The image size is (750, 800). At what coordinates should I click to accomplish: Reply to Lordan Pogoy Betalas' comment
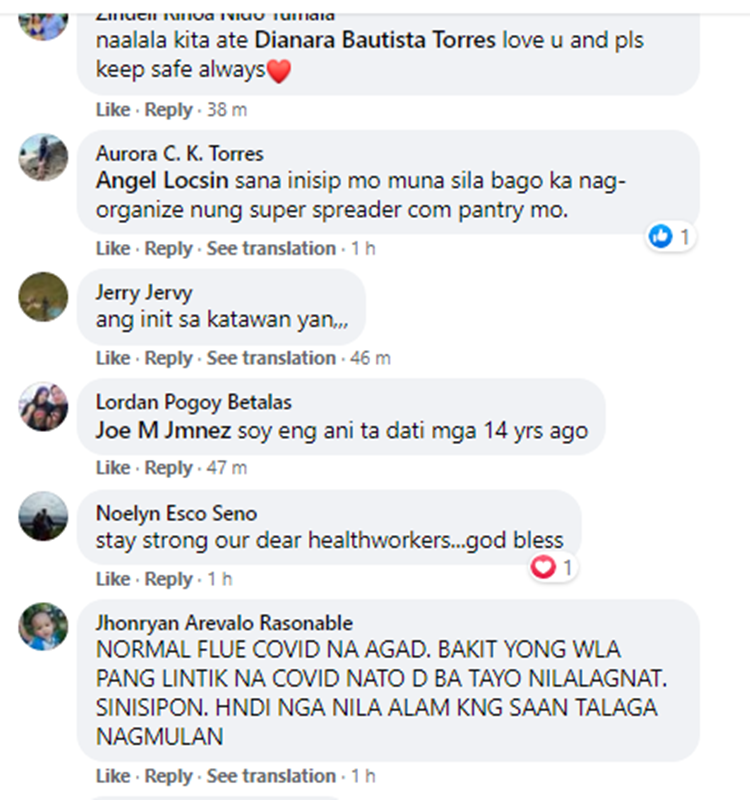pos(168,468)
